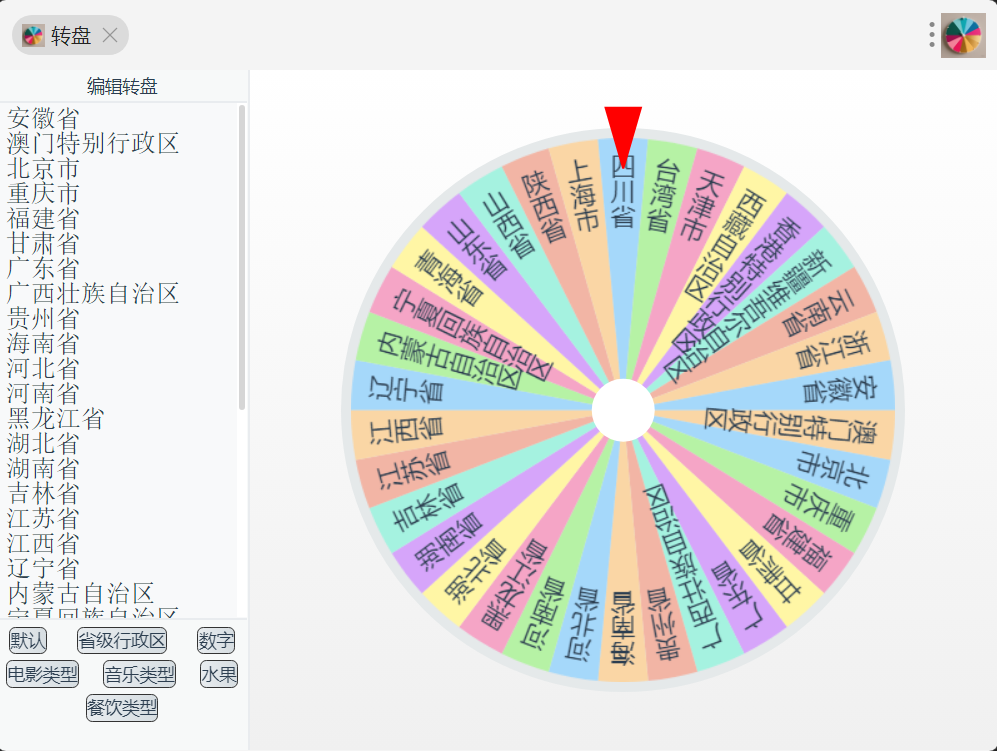Screen dimensions: 997x751
Task: Click the 编辑转盘 panel header
Action: [123, 86]
